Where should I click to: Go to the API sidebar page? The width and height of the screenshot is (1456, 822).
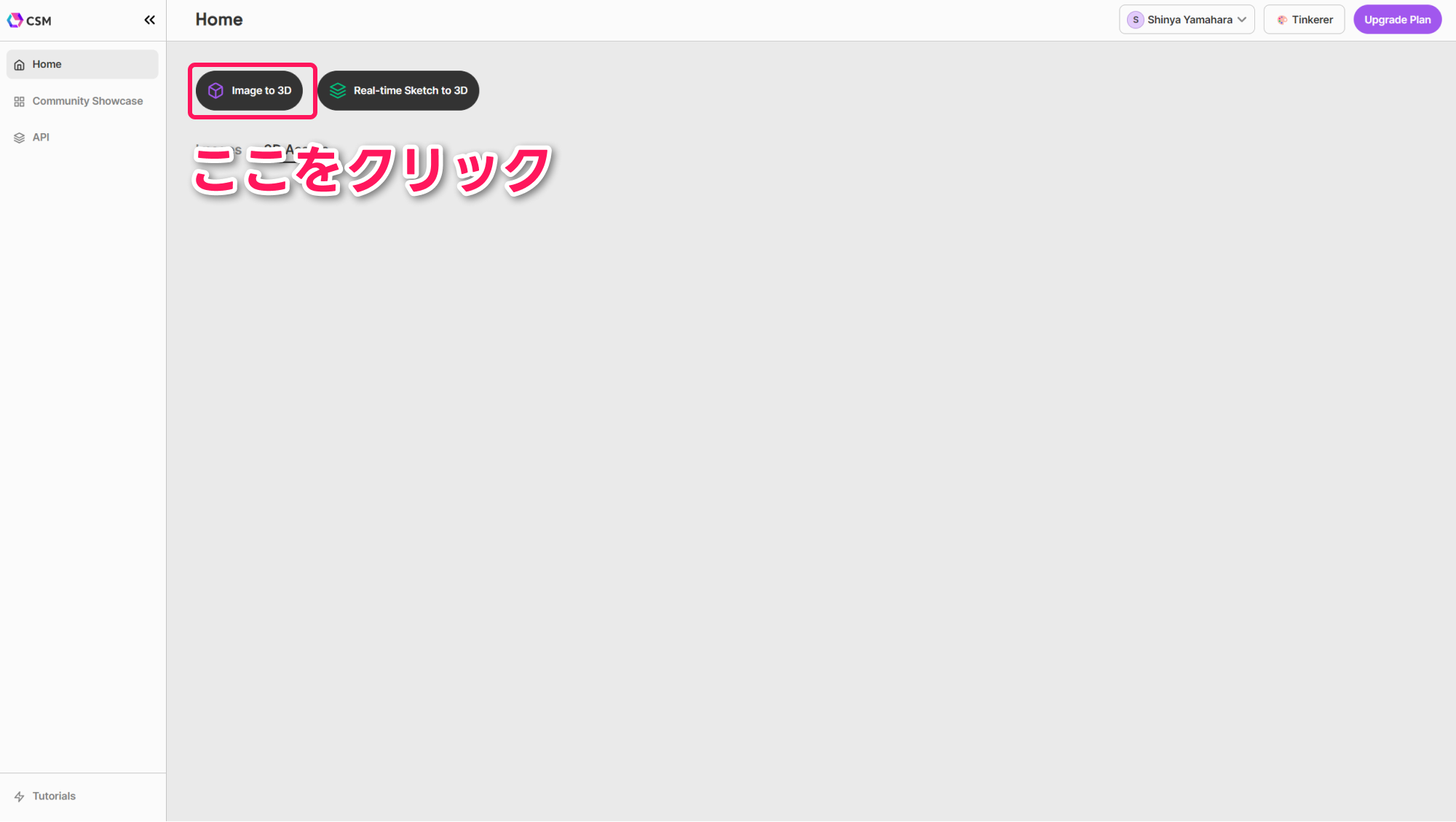point(41,138)
